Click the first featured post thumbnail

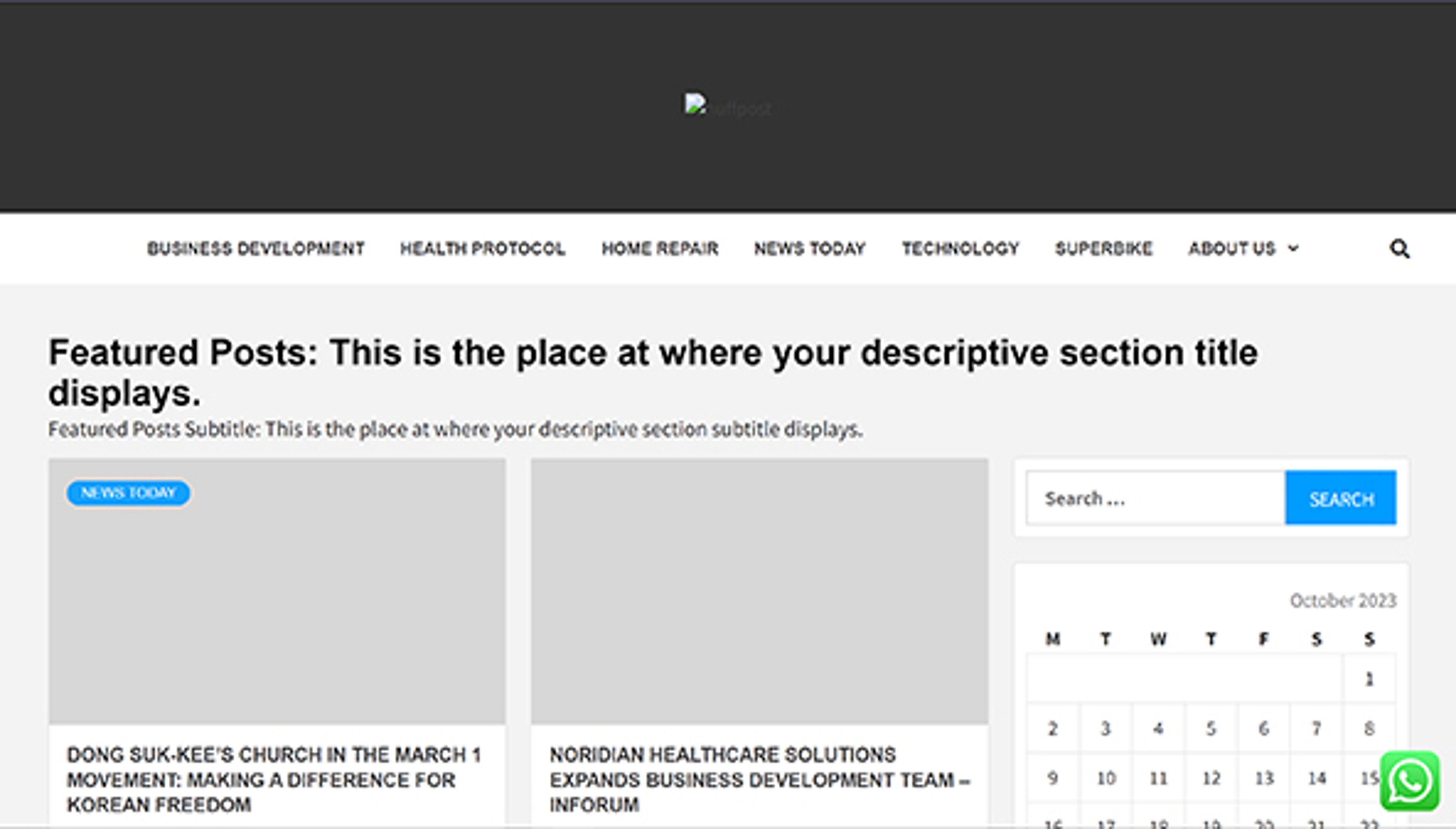coord(277,603)
